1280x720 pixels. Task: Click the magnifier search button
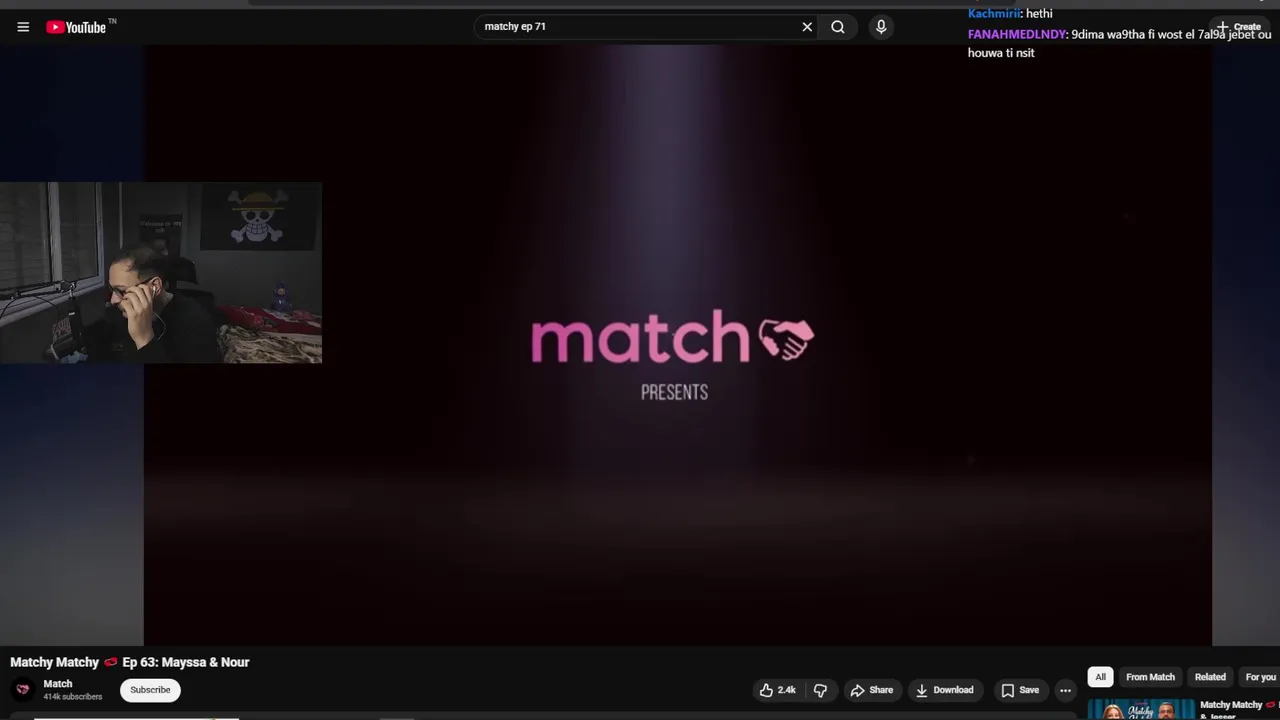(x=838, y=27)
